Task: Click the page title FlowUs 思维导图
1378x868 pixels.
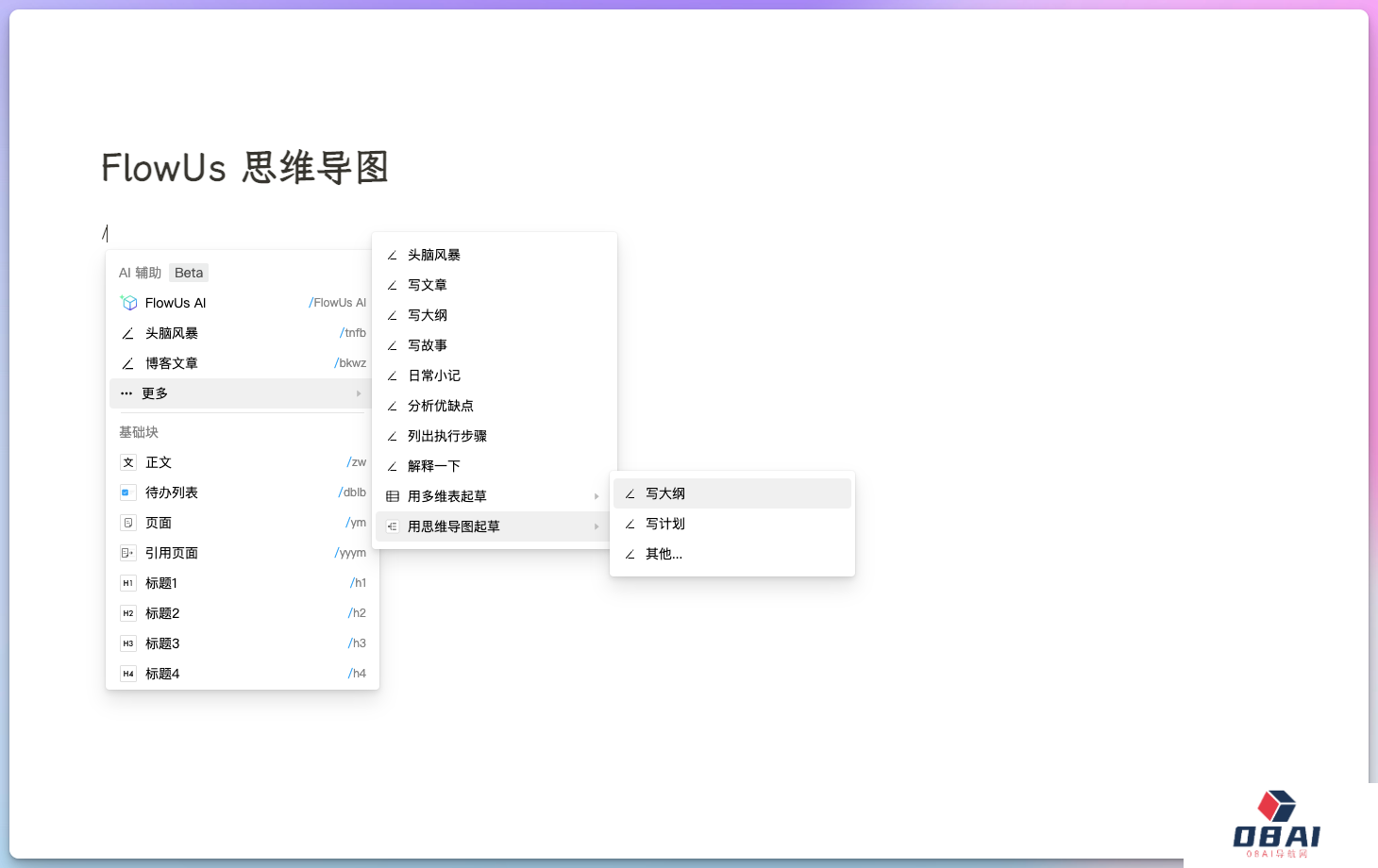Action: pyautogui.click(x=245, y=168)
